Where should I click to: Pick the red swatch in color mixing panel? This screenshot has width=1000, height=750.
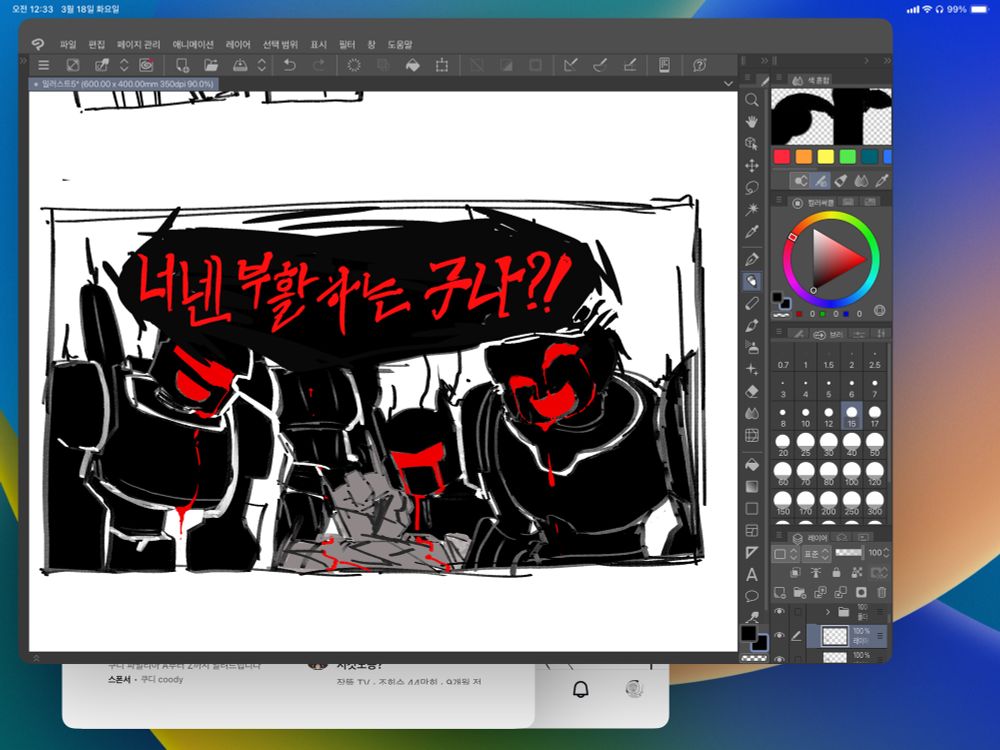click(x=781, y=157)
